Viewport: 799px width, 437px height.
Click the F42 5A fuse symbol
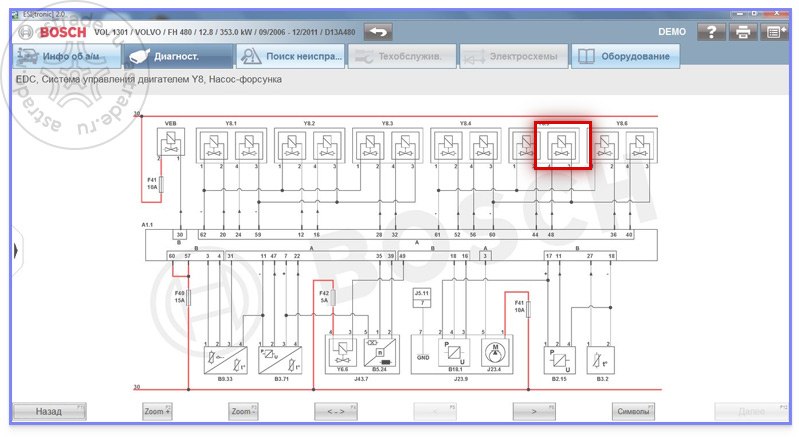pyautogui.click(x=333, y=297)
